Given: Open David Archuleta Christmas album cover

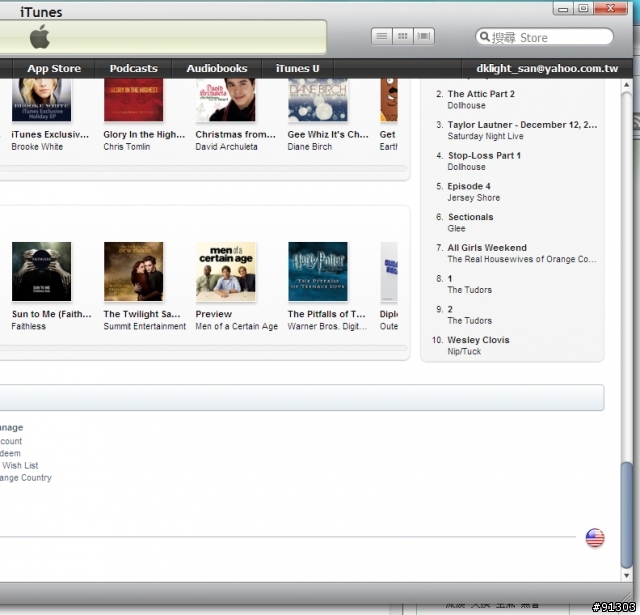Looking at the screenshot, I should [226, 100].
